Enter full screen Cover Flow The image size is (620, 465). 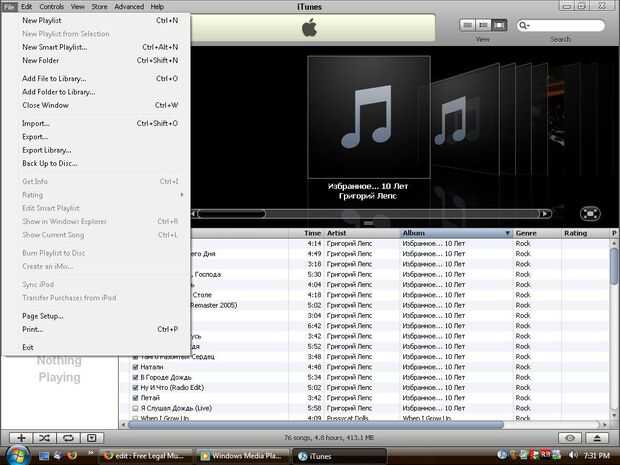pyautogui.click(x=590, y=214)
